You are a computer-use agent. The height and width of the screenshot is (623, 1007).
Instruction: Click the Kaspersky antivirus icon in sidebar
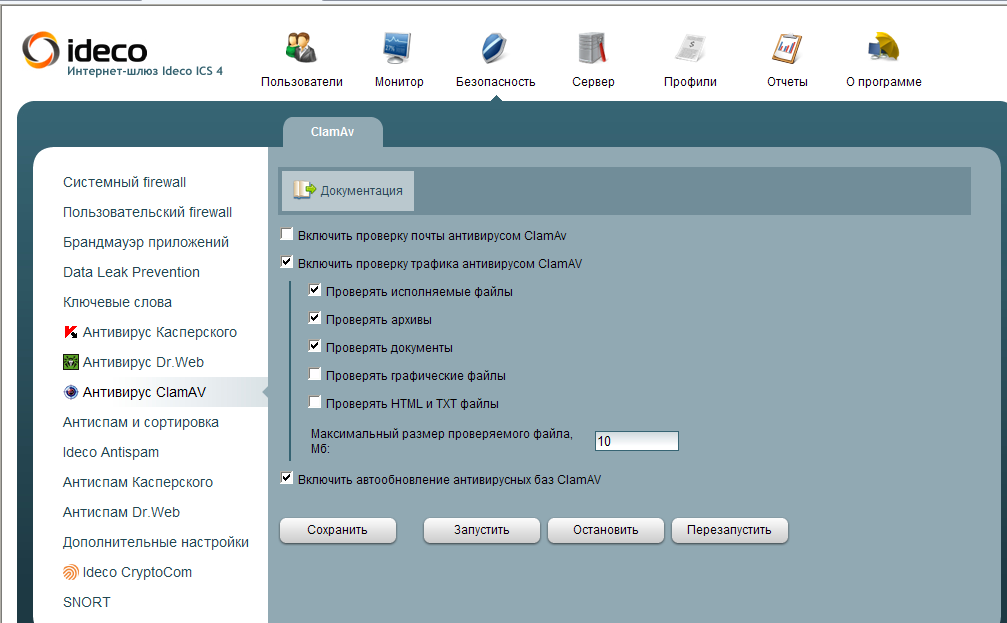pyautogui.click(x=71, y=332)
